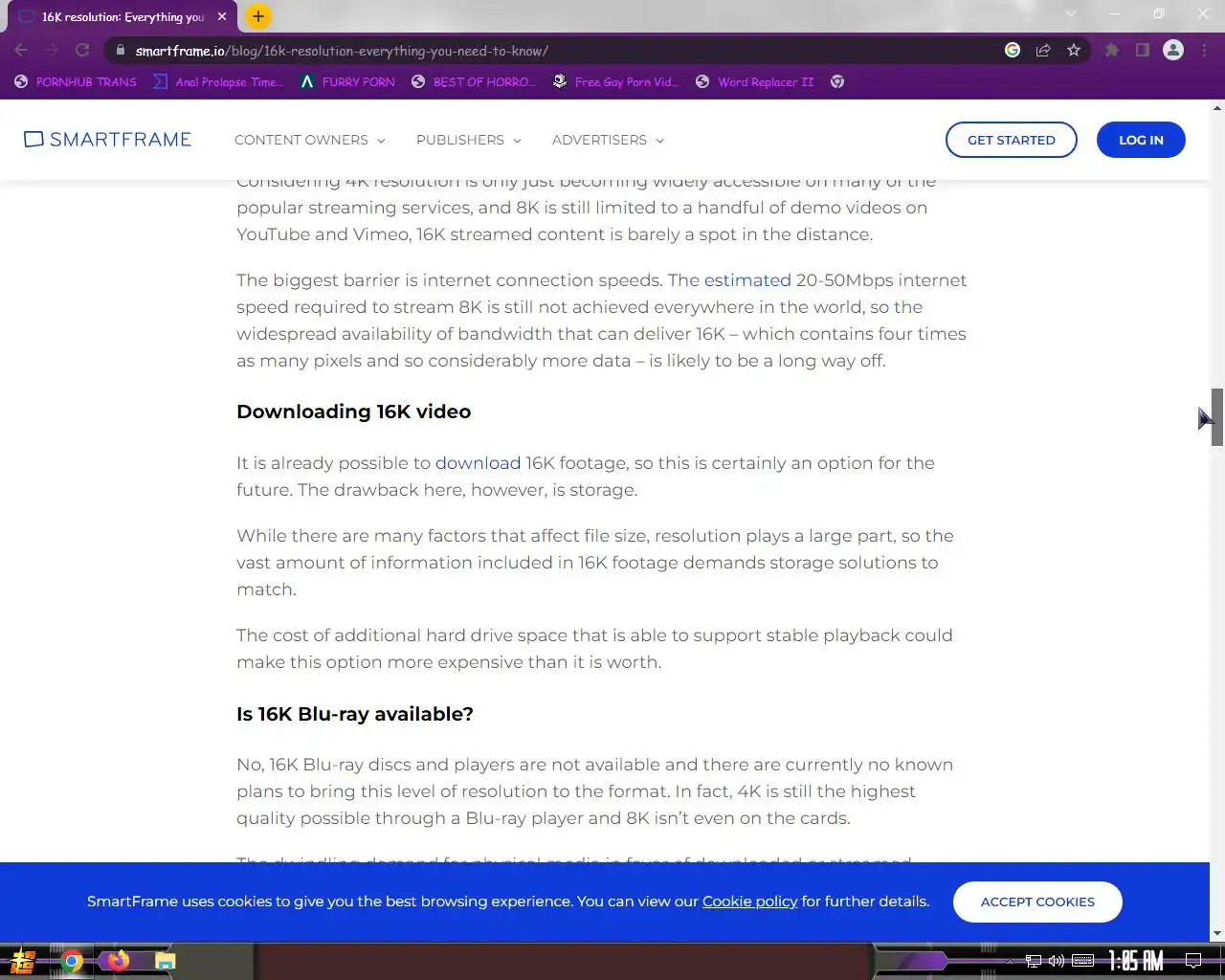Open Firefox from the taskbar

(119, 961)
